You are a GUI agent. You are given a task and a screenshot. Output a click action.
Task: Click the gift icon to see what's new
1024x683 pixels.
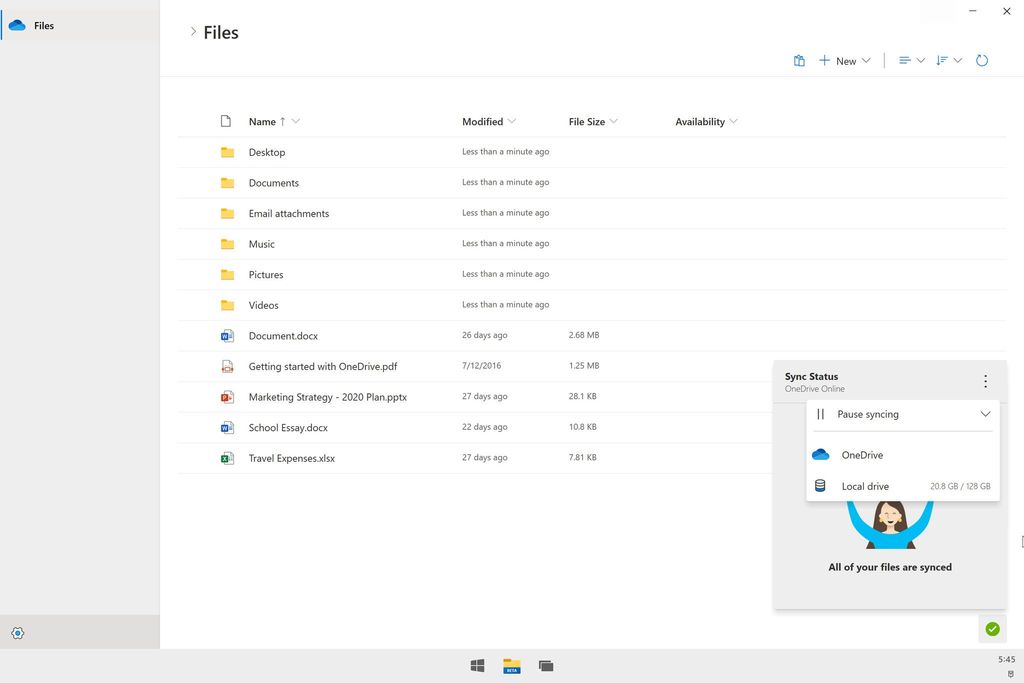coord(799,60)
